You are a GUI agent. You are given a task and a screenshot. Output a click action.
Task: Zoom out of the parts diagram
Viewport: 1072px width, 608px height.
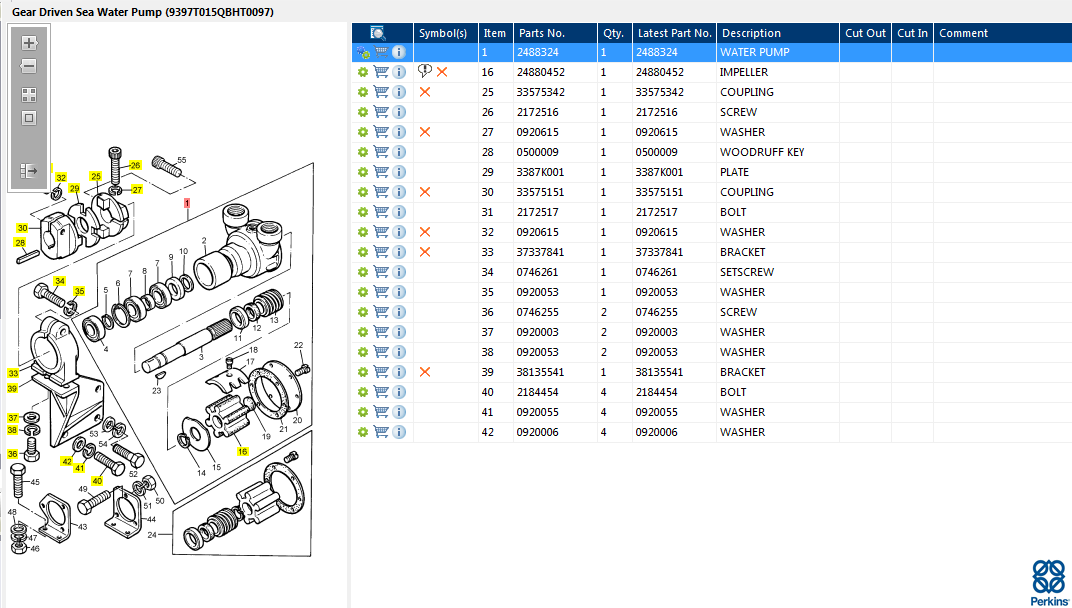[x=29, y=66]
